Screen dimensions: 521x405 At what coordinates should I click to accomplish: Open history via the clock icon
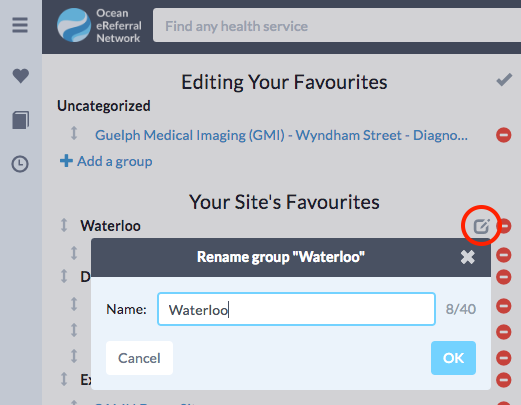(x=20, y=164)
